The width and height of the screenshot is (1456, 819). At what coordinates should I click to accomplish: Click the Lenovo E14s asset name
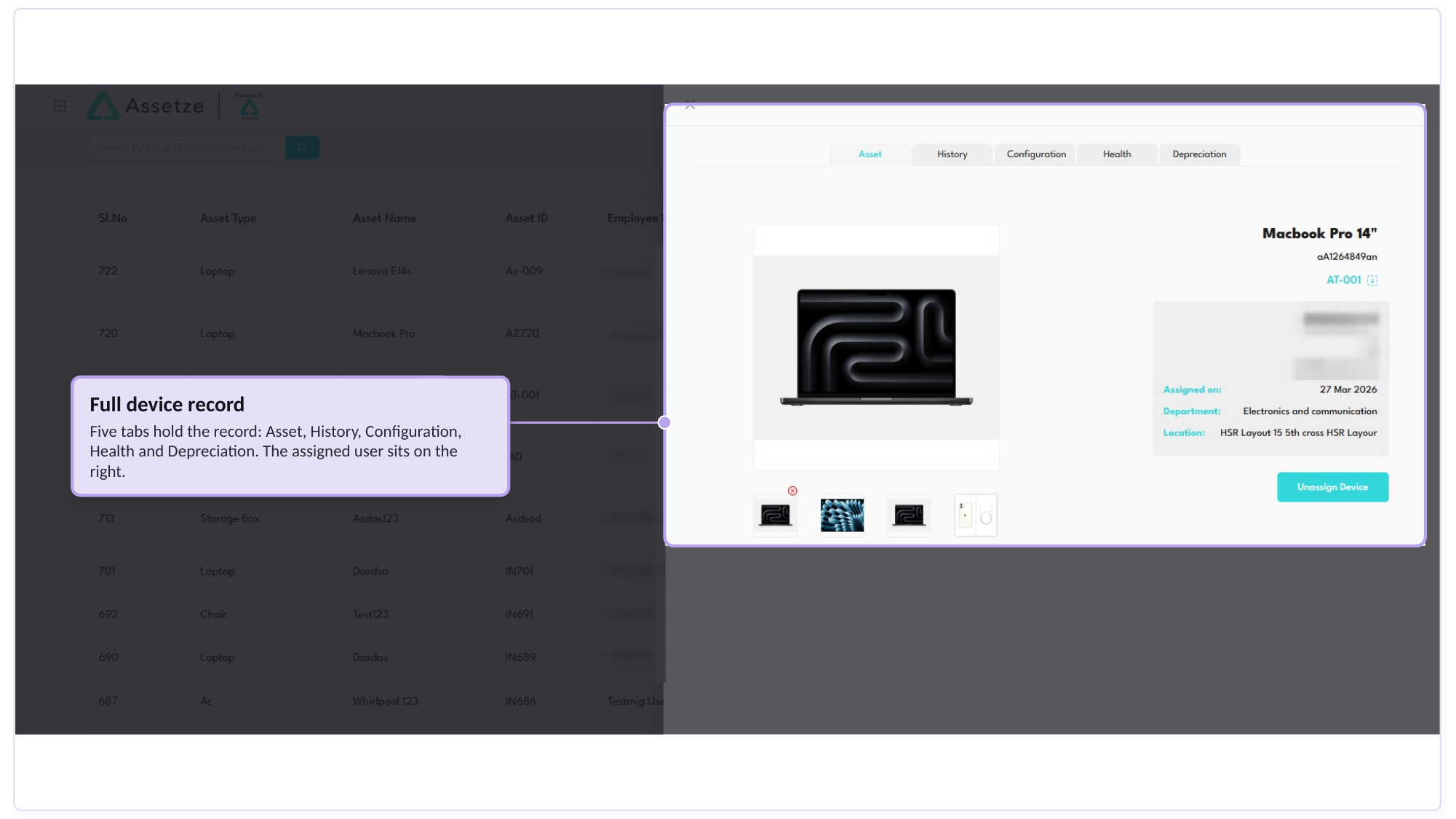[382, 272]
